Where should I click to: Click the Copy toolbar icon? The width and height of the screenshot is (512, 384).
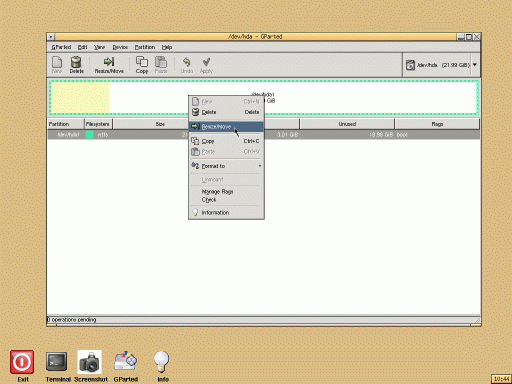[x=142, y=62]
